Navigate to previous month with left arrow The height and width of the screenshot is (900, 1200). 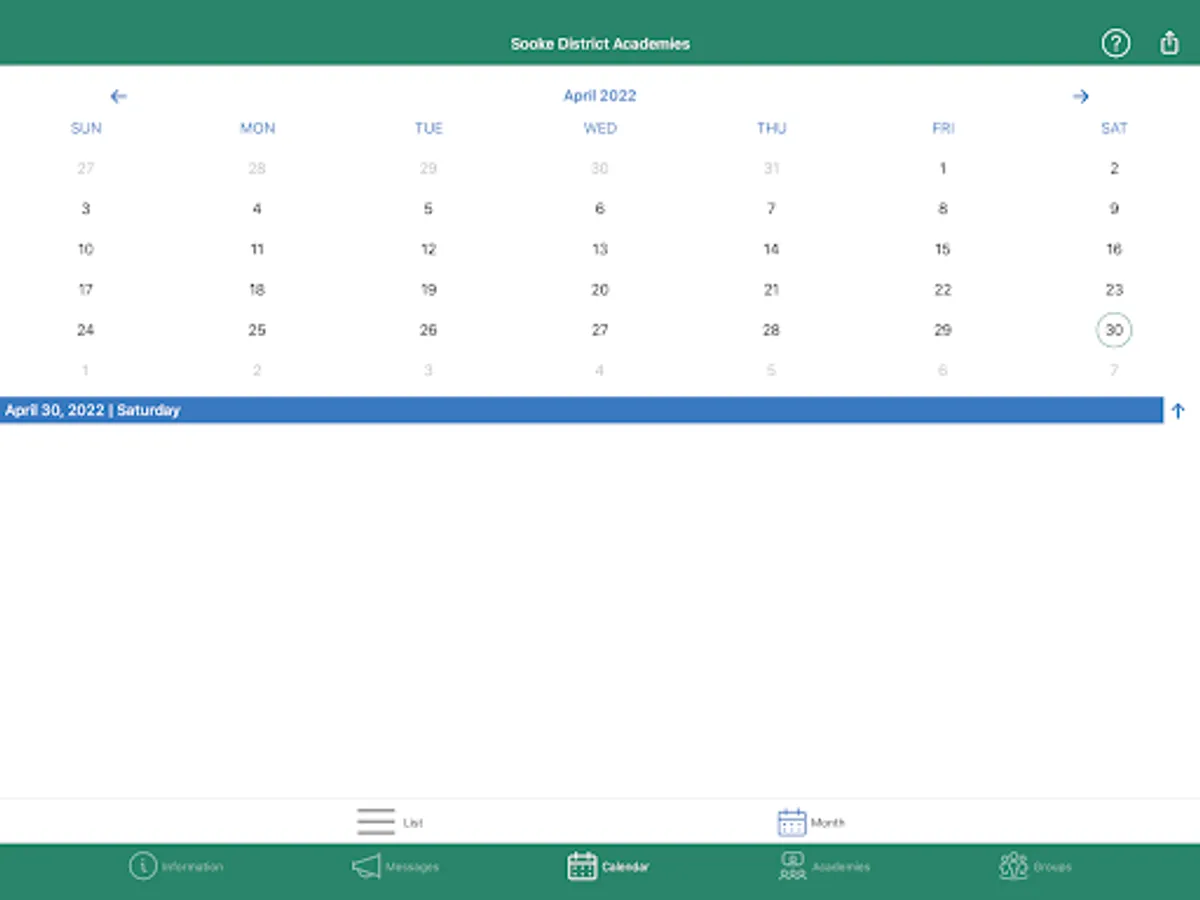[x=118, y=96]
